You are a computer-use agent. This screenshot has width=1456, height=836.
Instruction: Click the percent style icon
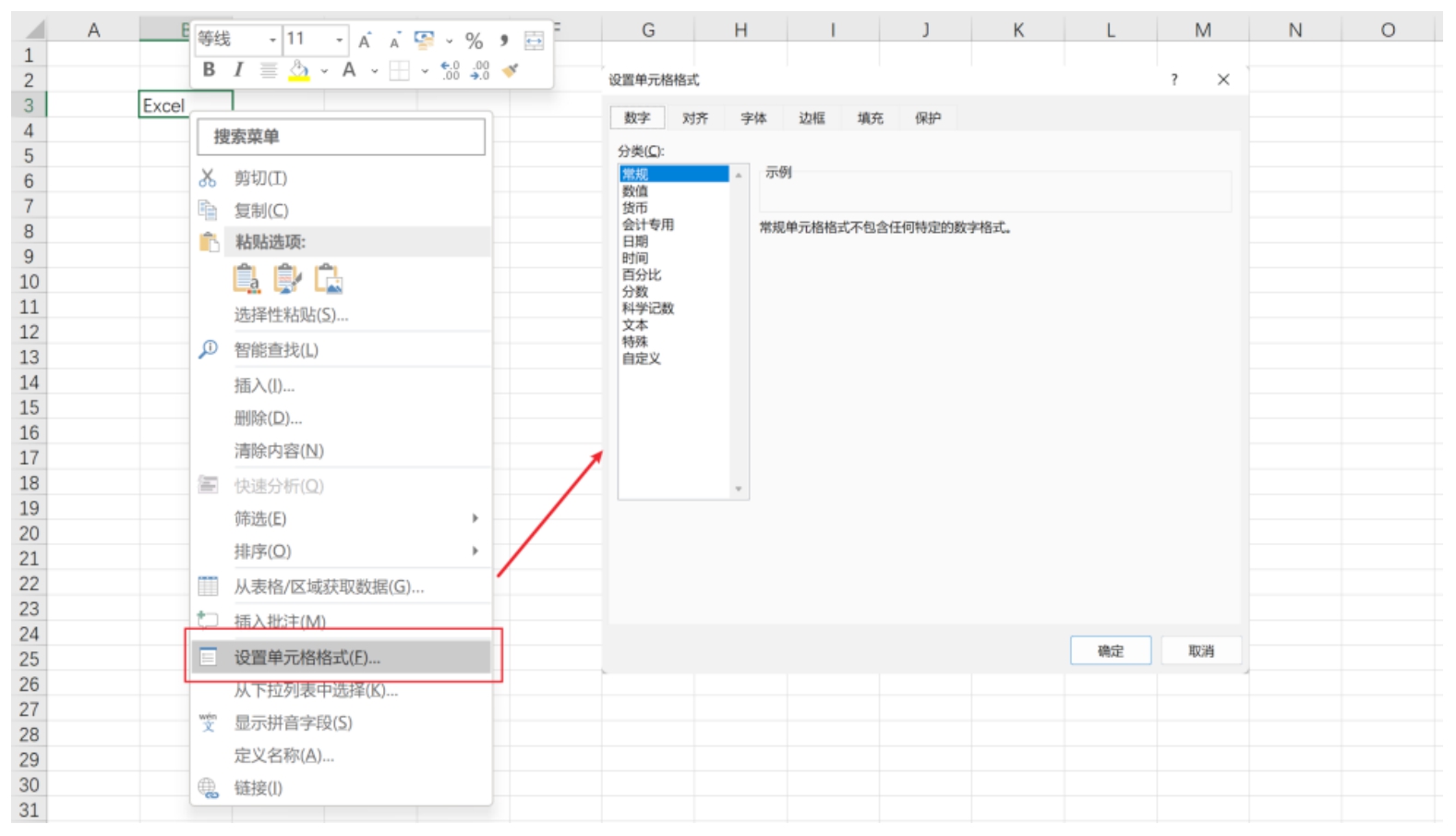click(x=474, y=41)
